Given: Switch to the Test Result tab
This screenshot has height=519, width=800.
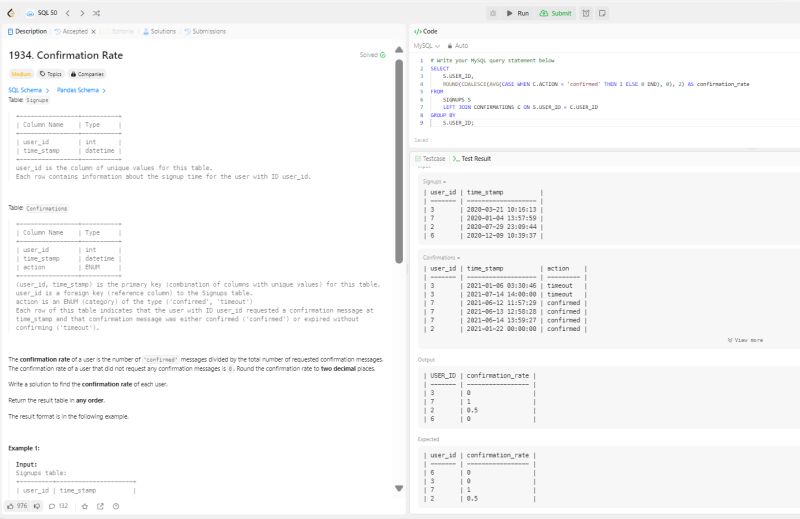Looking at the screenshot, I should pyautogui.click(x=472, y=159).
